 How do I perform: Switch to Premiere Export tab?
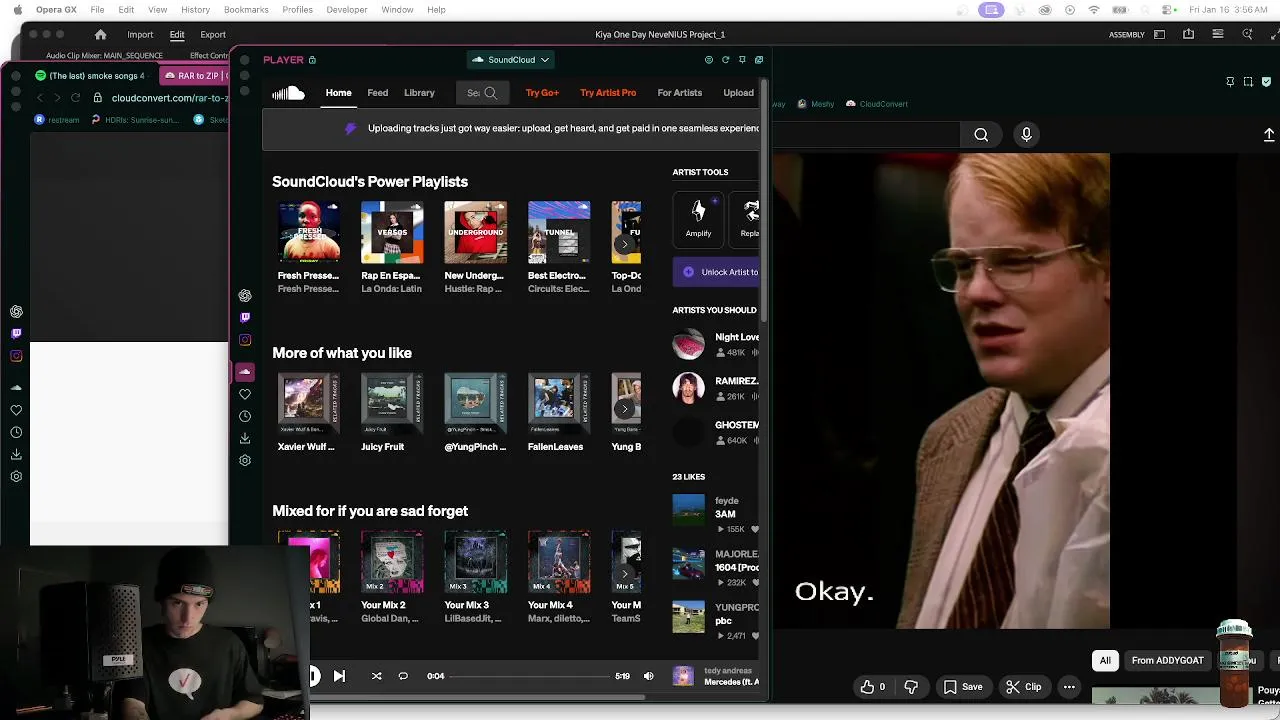(x=213, y=35)
